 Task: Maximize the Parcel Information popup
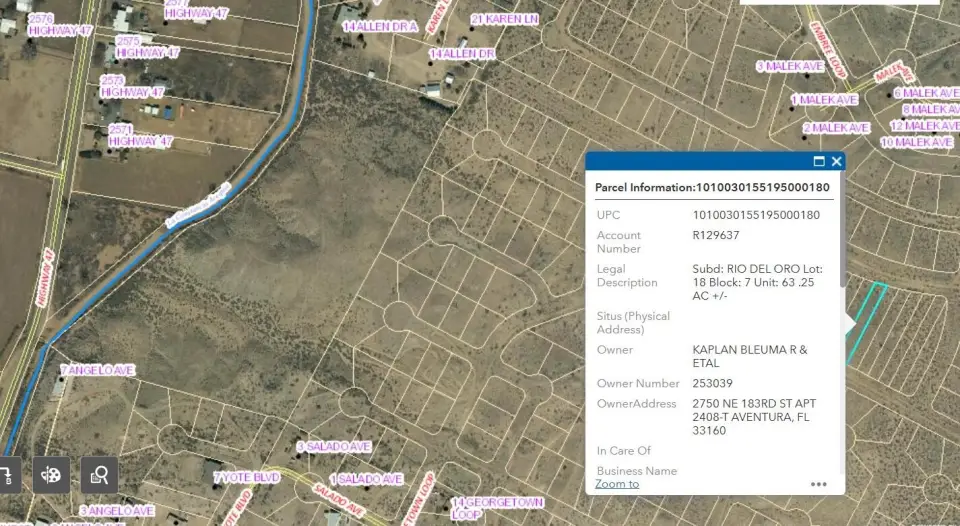(x=819, y=161)
